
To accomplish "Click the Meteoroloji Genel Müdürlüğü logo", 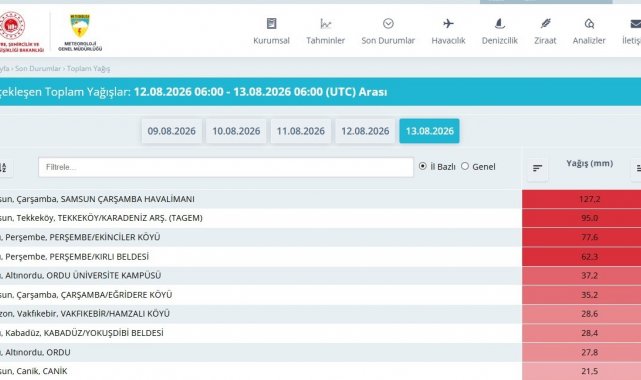I will [x=80, y=32].
